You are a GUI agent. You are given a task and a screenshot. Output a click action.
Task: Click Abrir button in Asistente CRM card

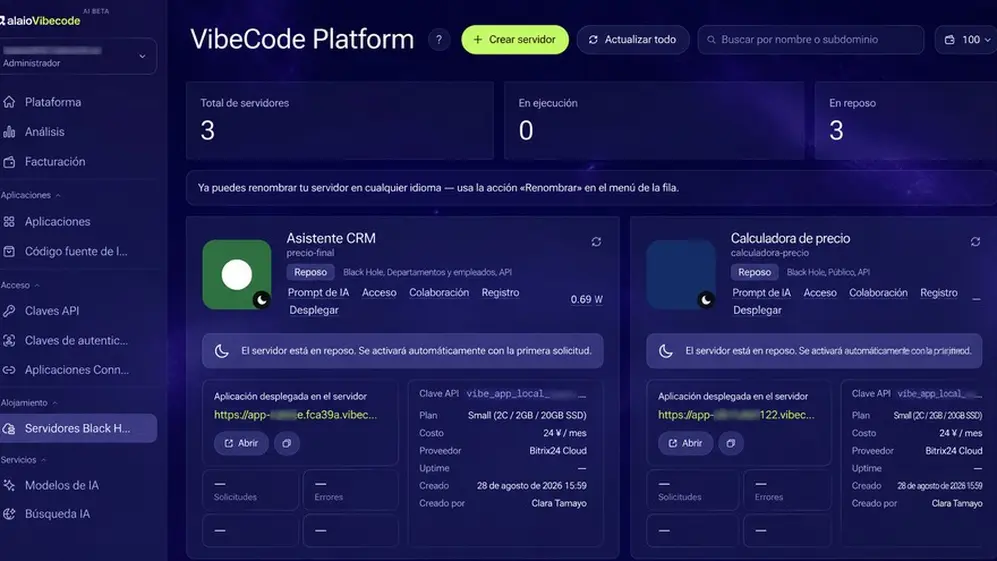click(x=241, y=443)
